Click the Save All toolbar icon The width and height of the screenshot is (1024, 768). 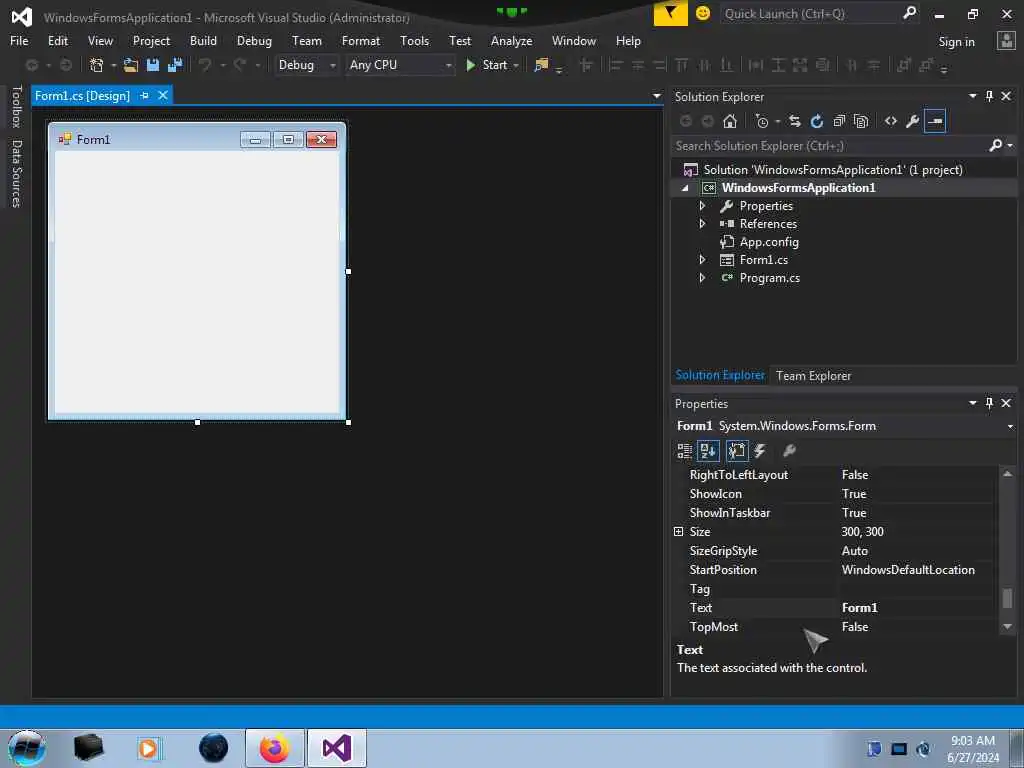coord(175,65)
